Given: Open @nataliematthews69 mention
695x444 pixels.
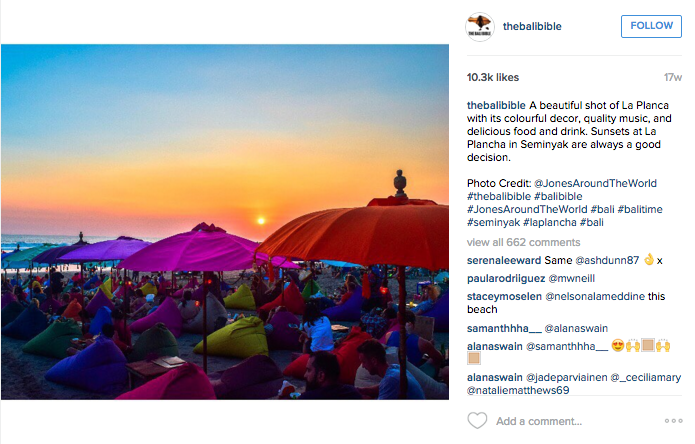Looking at the screenshot, I should [518, 390].
